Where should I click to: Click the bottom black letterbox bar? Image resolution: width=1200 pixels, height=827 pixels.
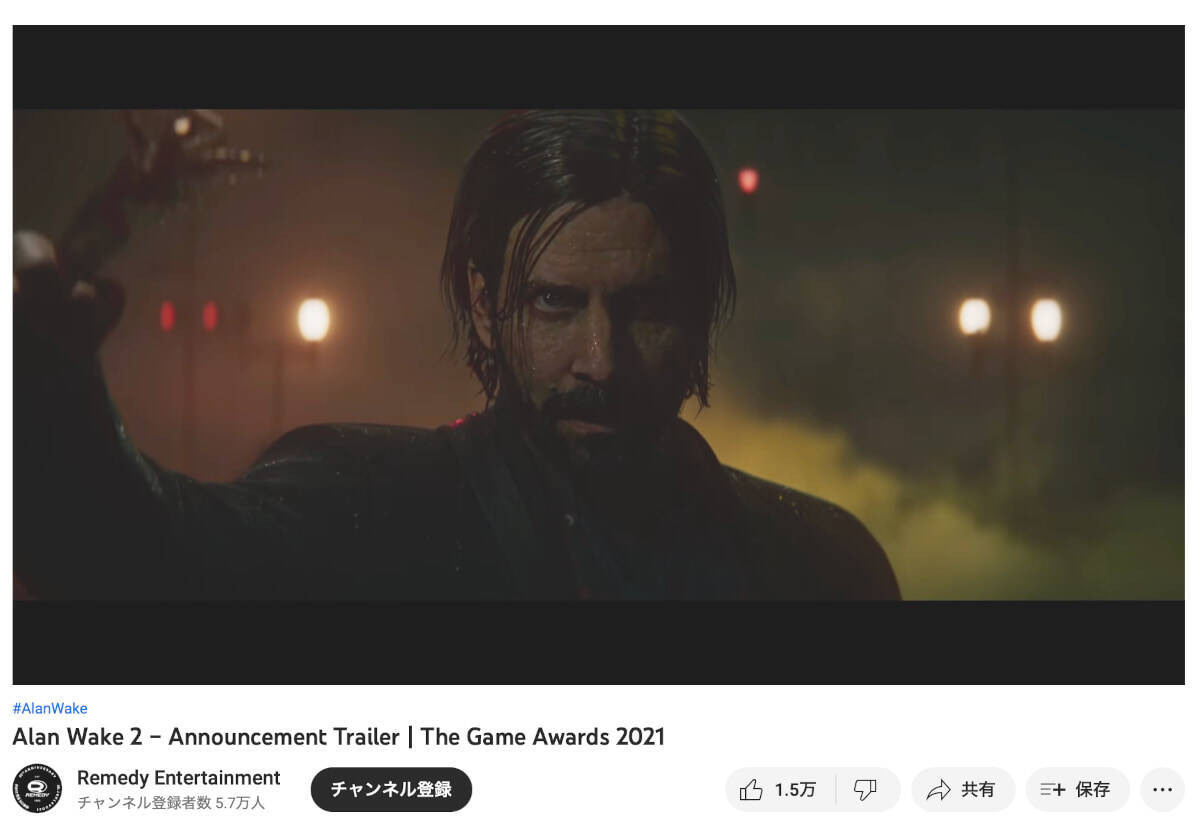598,642
